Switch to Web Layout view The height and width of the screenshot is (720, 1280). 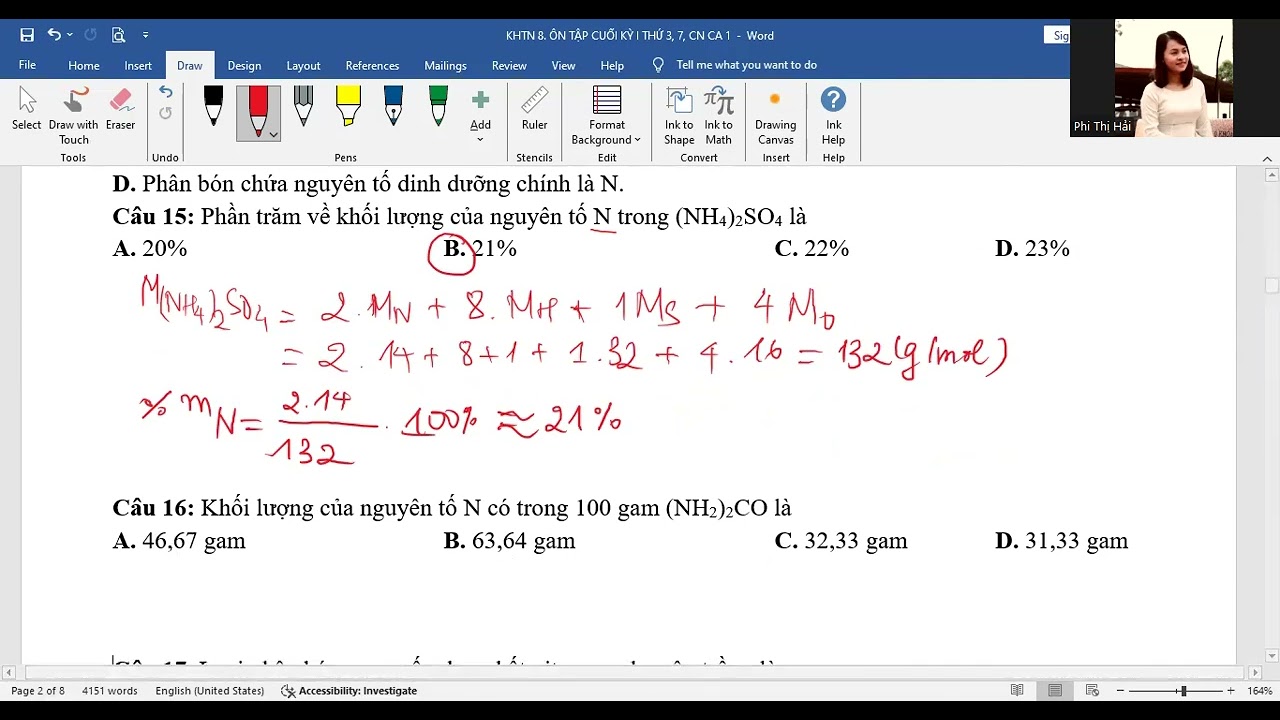pyautogui.click(x=1092, y=691)
